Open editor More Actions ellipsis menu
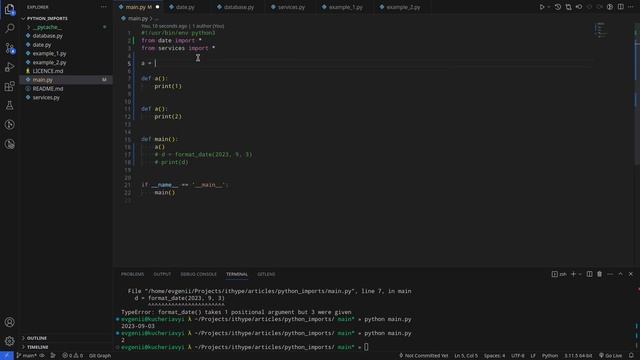 631,7
